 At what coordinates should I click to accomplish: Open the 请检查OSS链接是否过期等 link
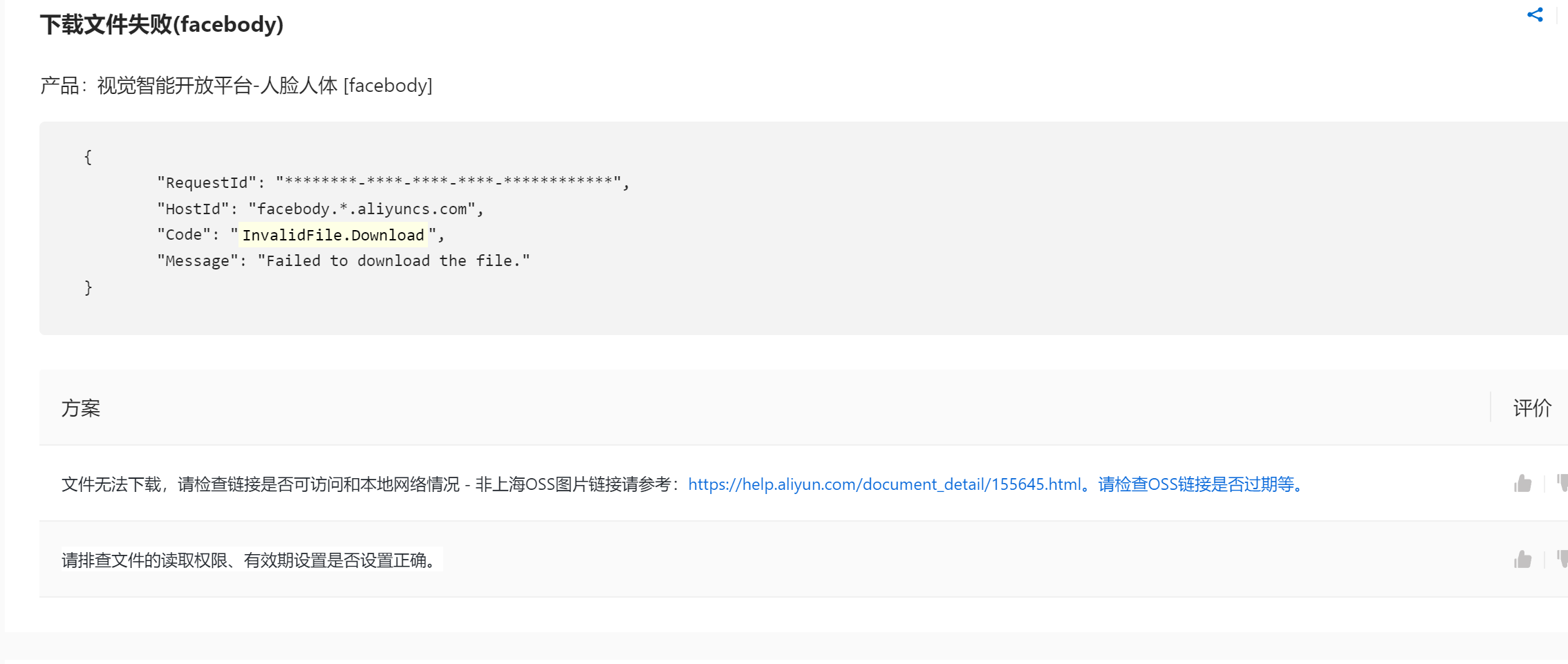(1195, 484)
